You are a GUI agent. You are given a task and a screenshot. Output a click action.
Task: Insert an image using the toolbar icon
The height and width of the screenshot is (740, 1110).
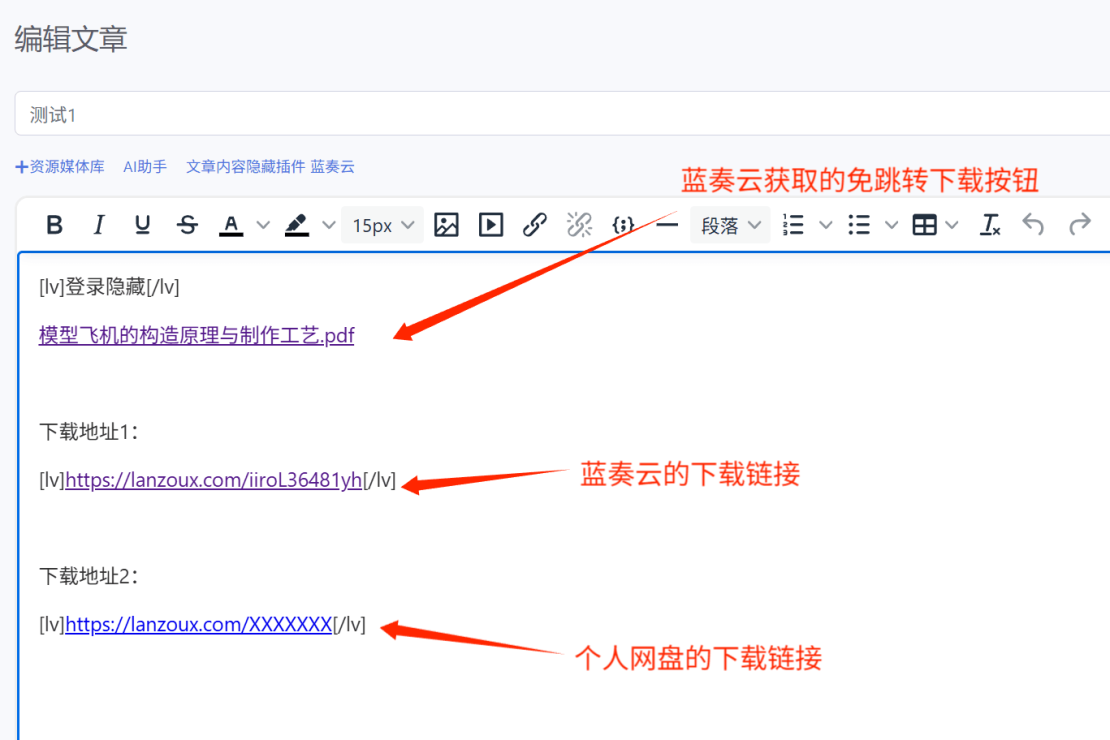tap(446, 224)
